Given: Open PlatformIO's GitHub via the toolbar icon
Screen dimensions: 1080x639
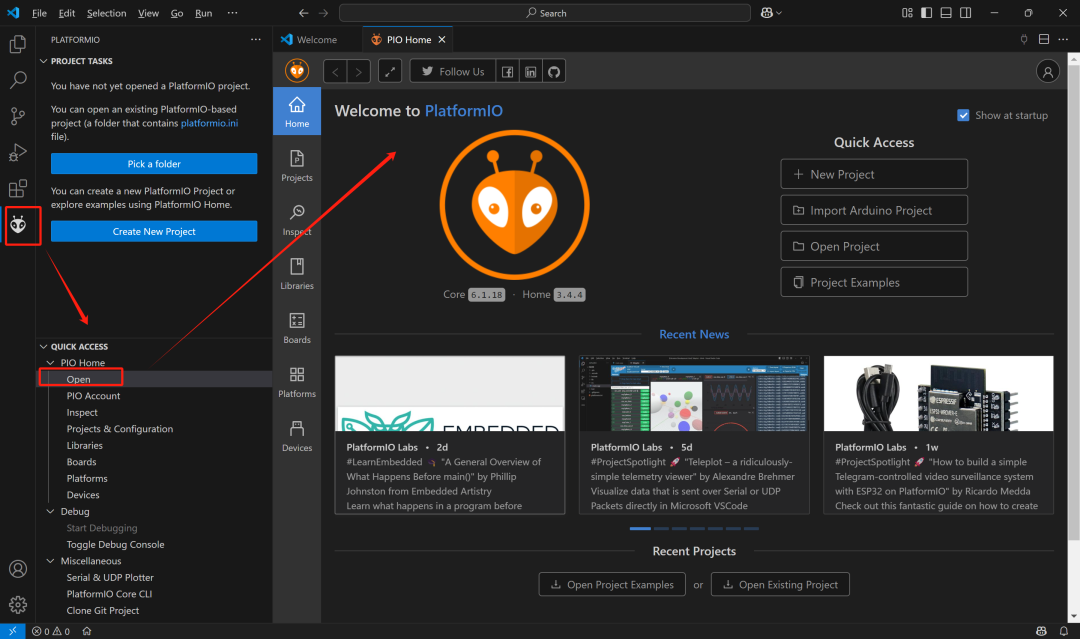Looking at the screenshot, I should tap(554, 71).
